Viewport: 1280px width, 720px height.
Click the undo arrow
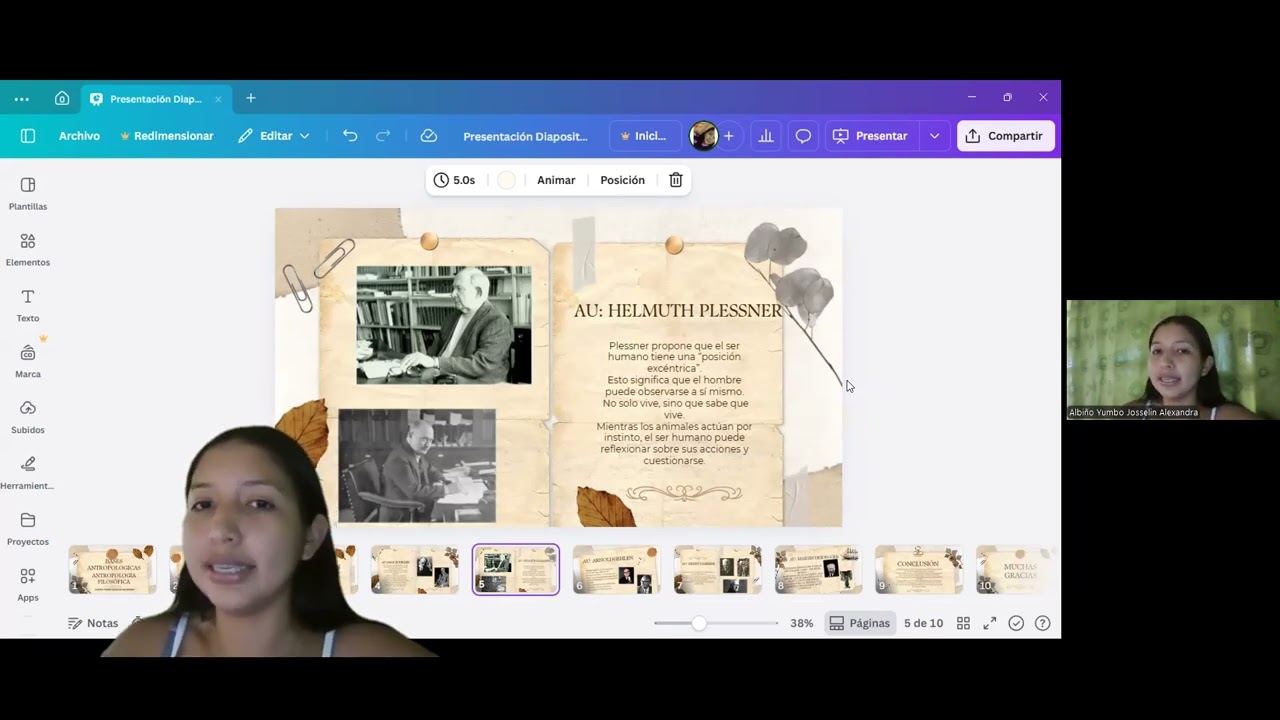coord(350,136)
